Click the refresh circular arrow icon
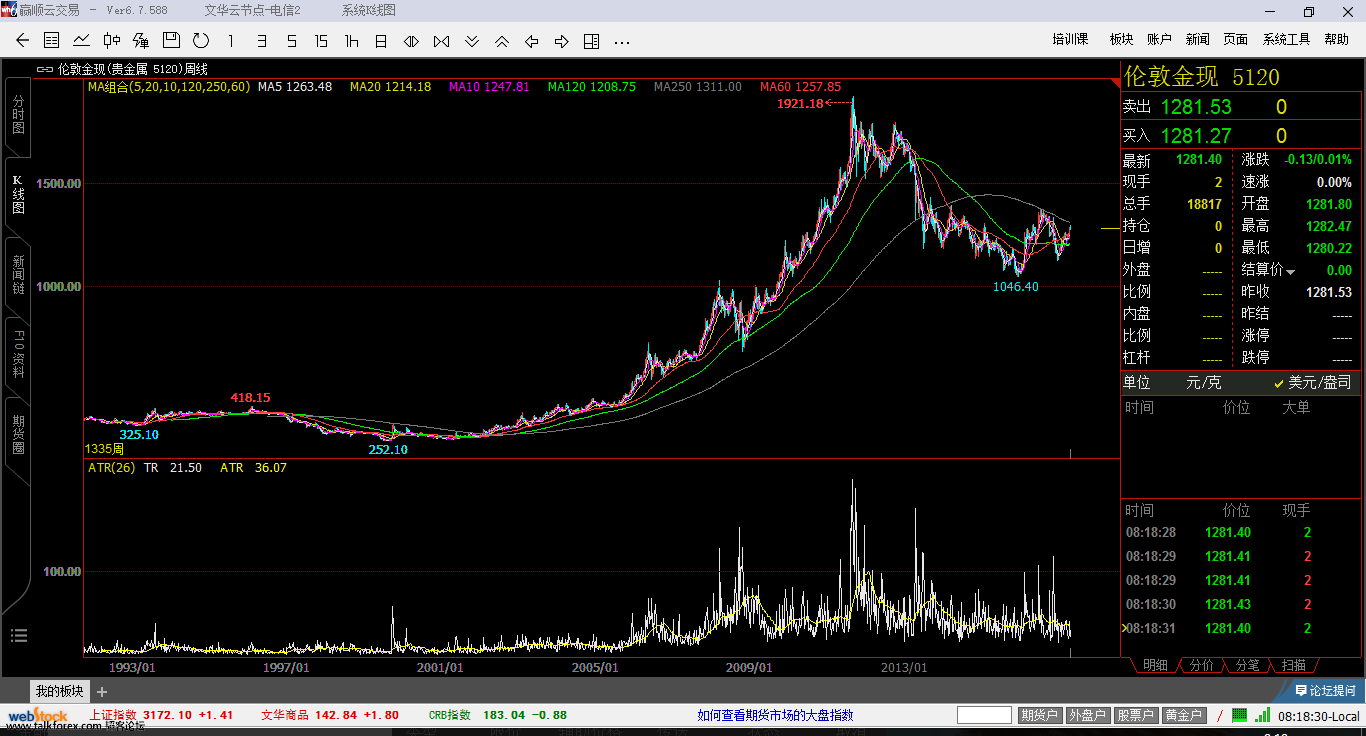This screenshot has height=736, width=1366. coord(201,41)
